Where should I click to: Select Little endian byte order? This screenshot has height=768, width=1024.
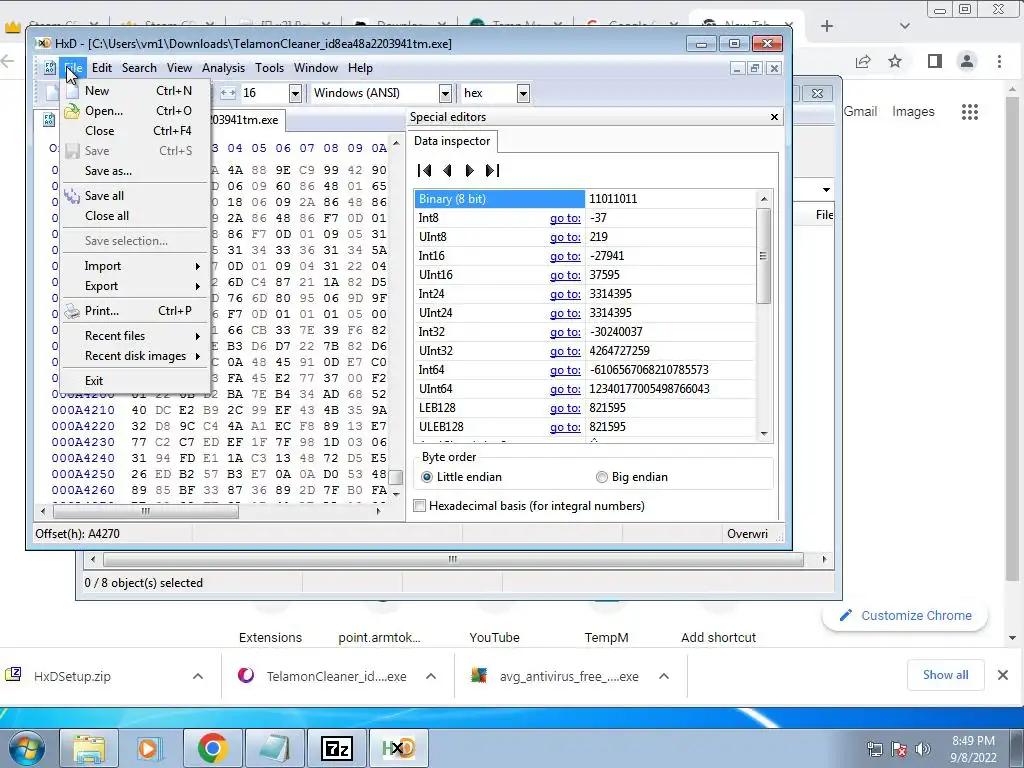click(461, 477)
